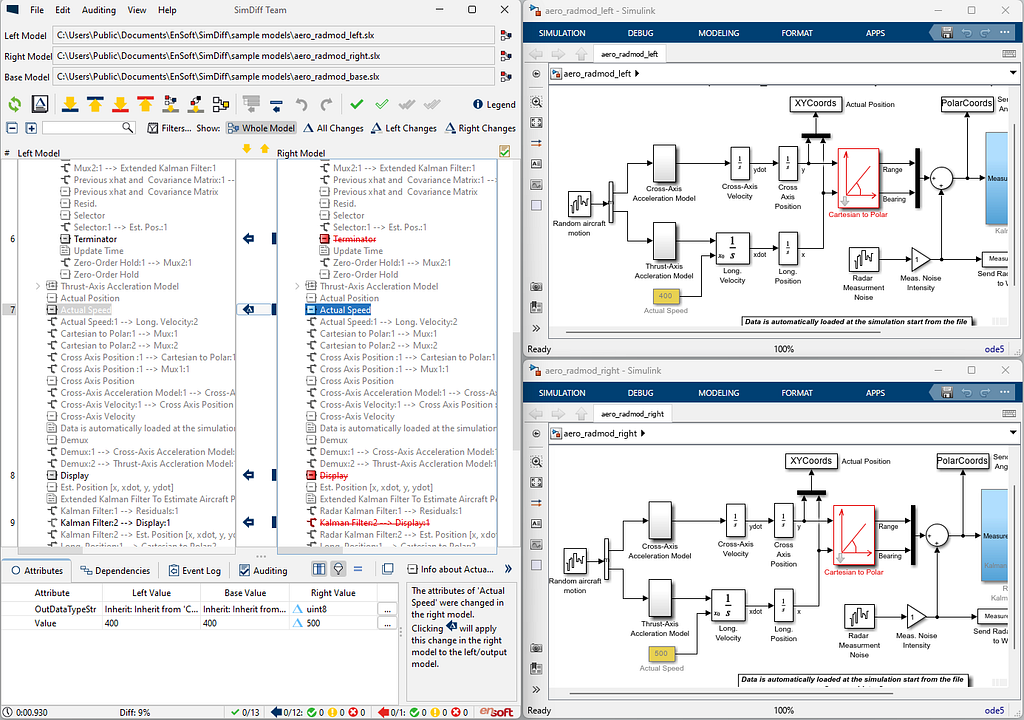Click the search field in SimDiff toolbar

pos(88,128)
